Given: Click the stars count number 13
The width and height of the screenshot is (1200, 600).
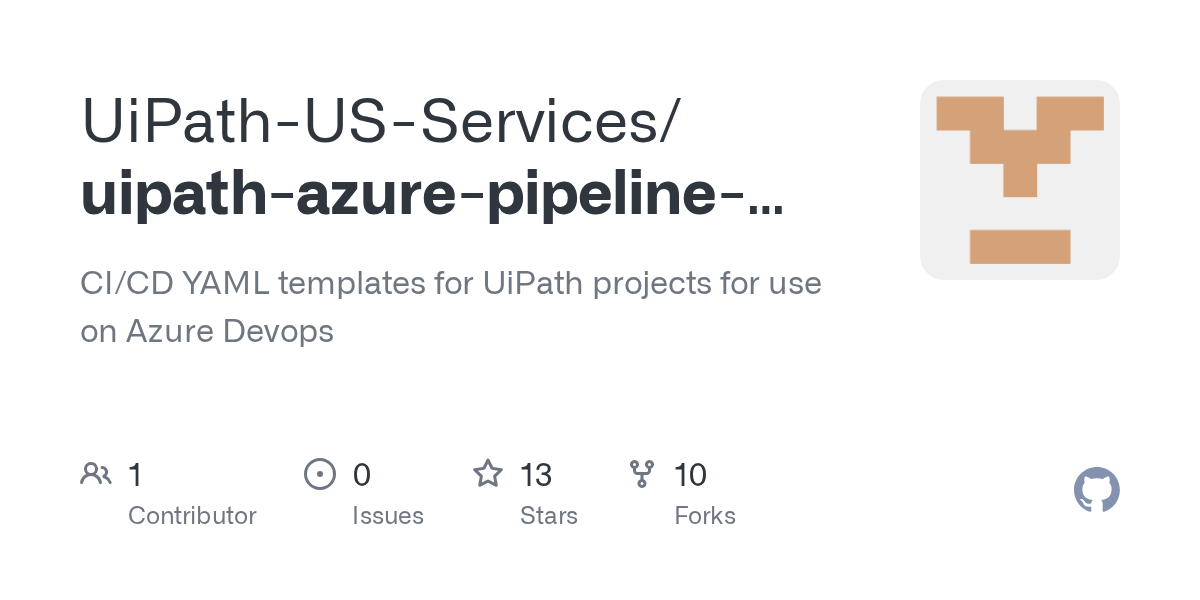Looking at the screenshot, I should [x=536, y=474].
